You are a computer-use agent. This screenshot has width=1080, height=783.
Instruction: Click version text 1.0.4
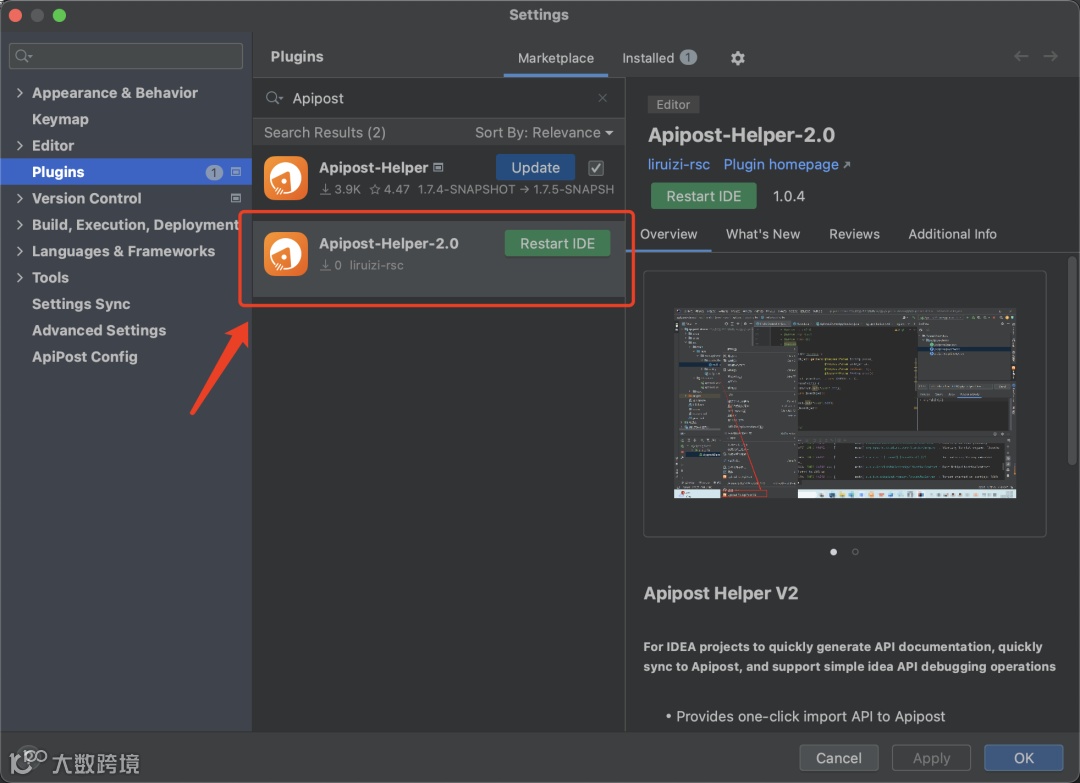point(789,196)
